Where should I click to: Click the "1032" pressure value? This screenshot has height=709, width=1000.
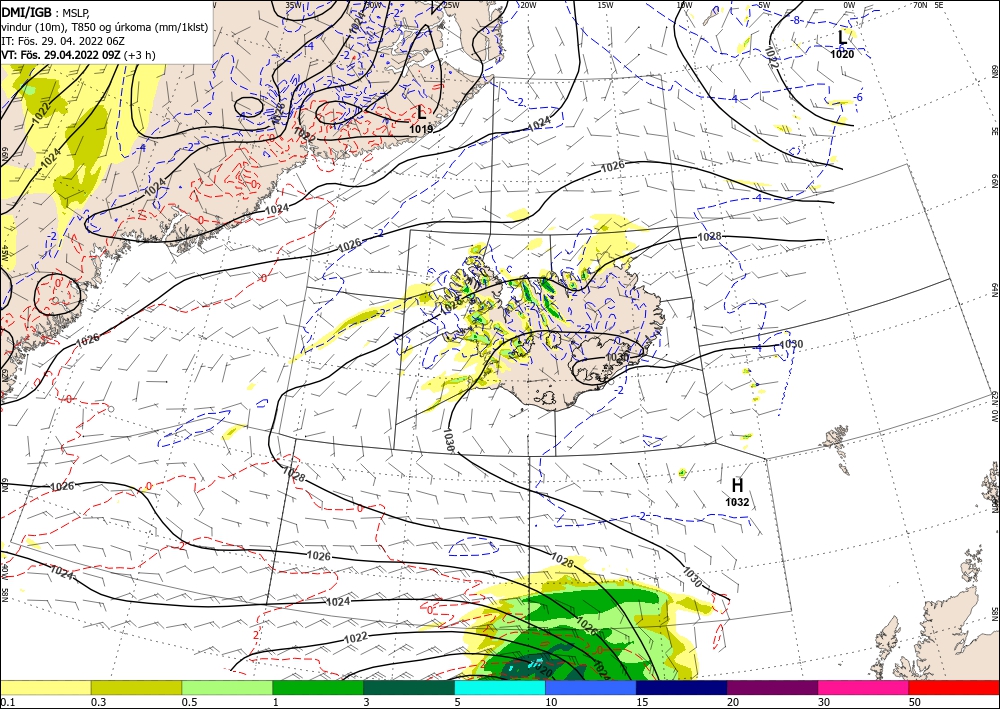coord(737,502)
